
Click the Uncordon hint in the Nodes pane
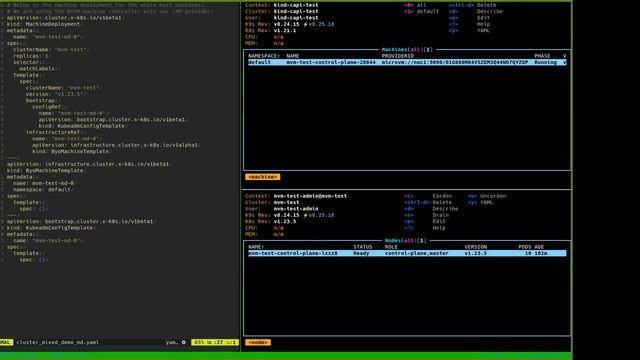pos(493,196)
